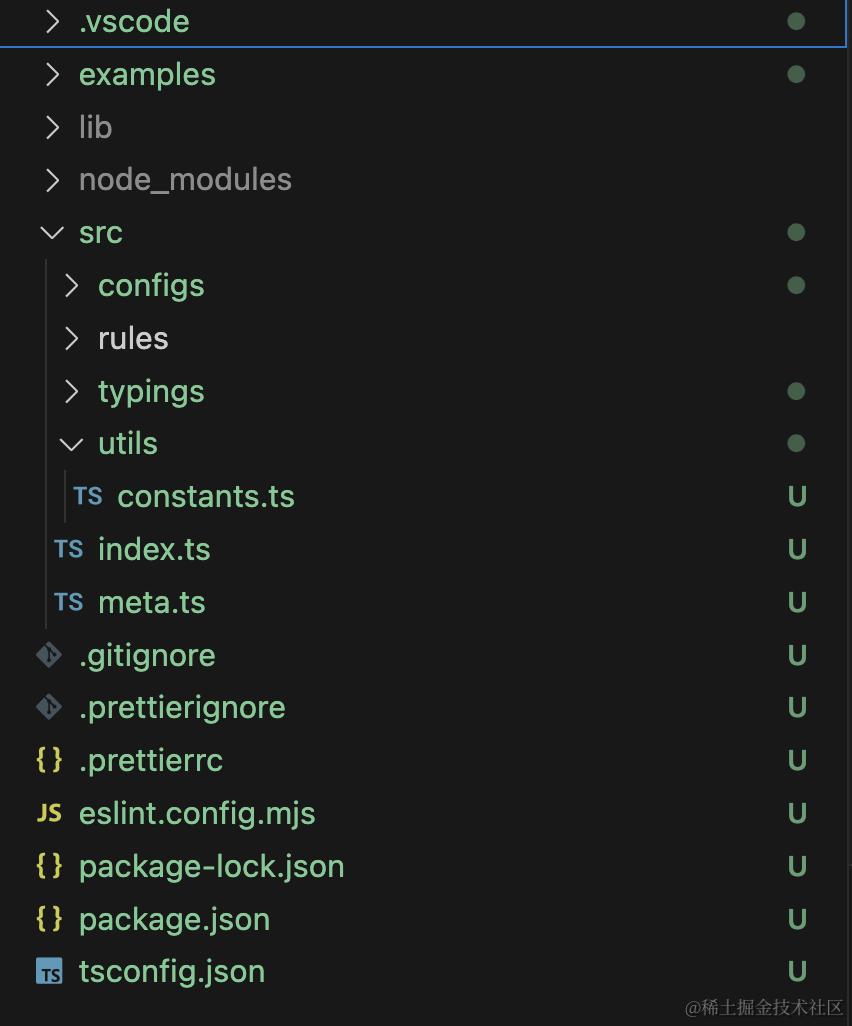Select the rules folder
Viewport: 852px width, 1026px height.
click(x=133, y=338)
